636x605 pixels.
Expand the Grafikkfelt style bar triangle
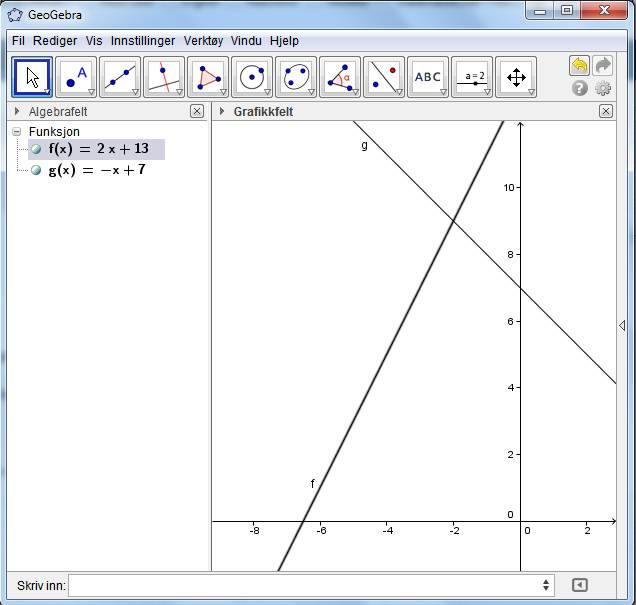[x=221, y=111]
